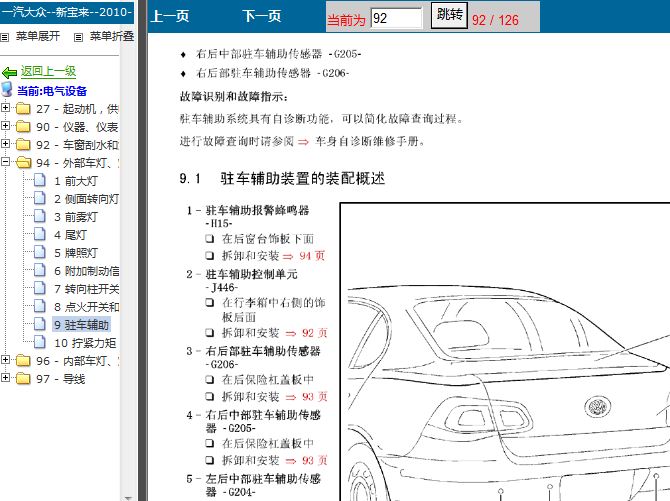The height and width of the screenshot is (501, 670).
Task: Click the page number input field
Action: point(396,18)
